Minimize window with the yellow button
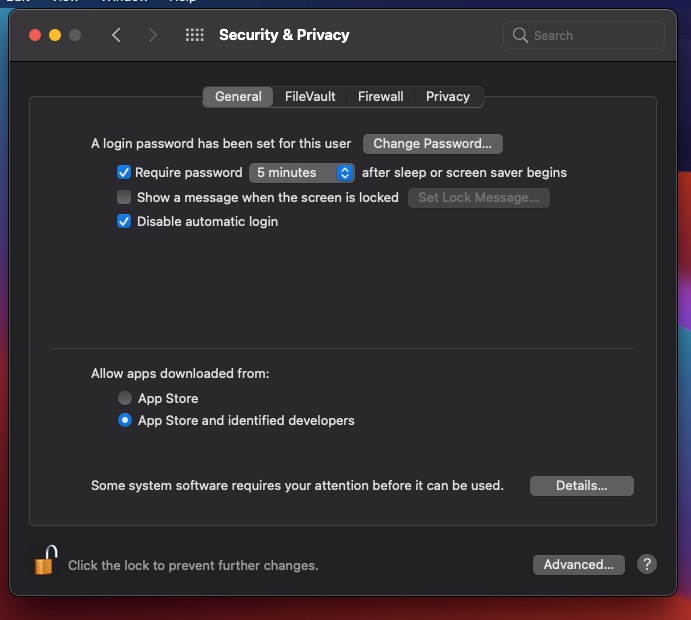 pos(55,35)
